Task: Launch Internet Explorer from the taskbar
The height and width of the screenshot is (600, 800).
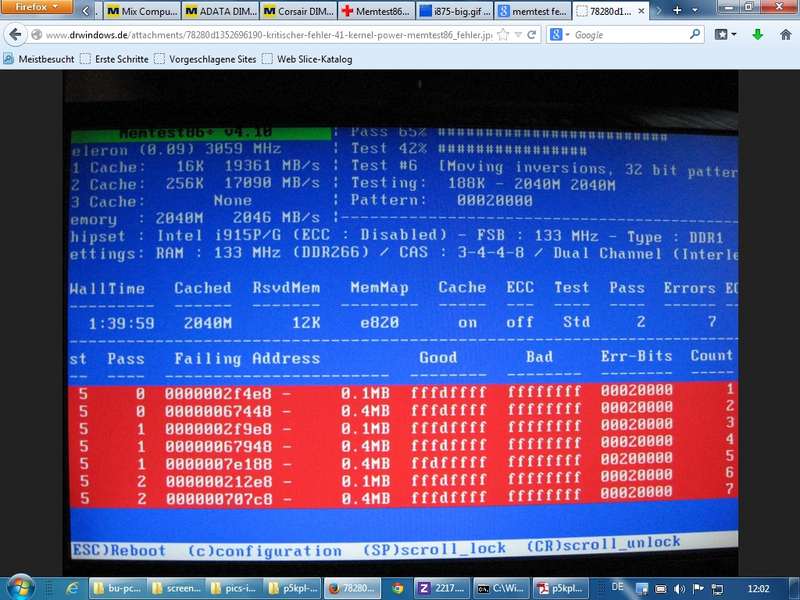Action: pos(71,589)
